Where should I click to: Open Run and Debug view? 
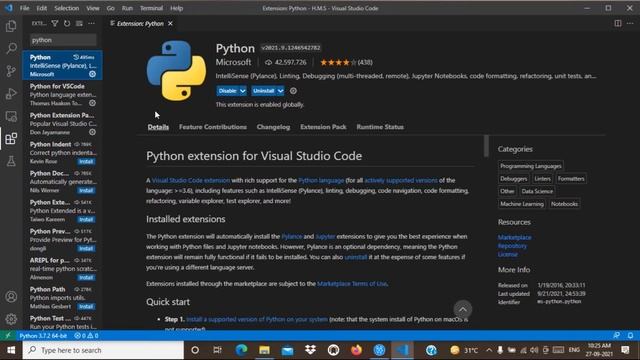click(x=11, y=93)
